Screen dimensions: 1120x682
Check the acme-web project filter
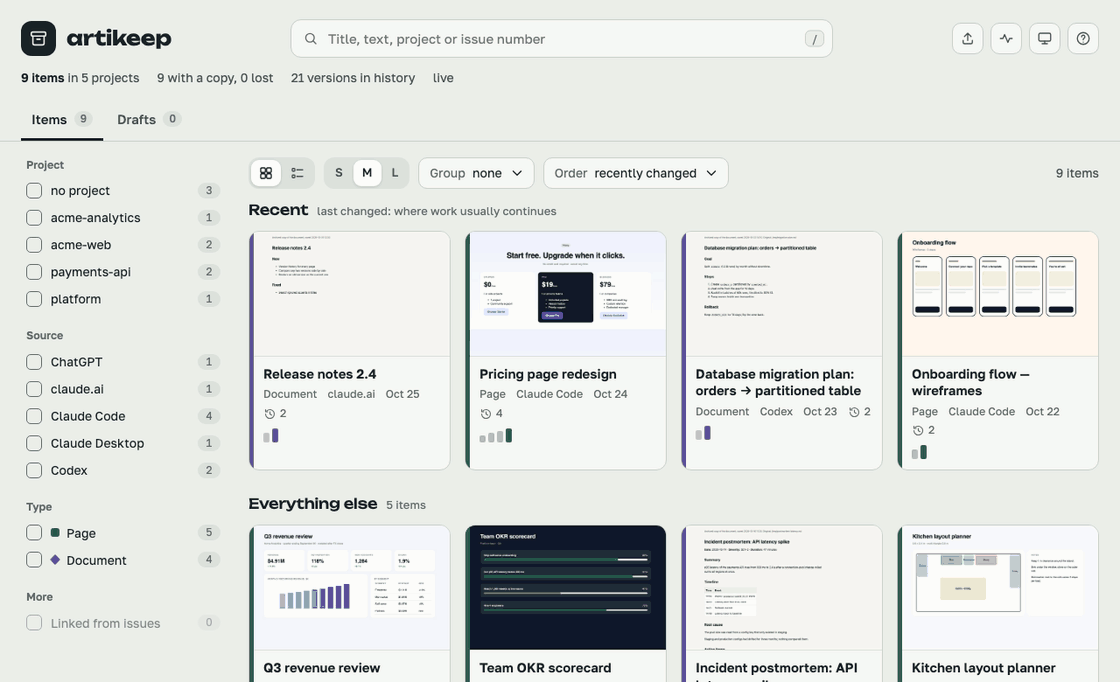(x=34, y=245)
